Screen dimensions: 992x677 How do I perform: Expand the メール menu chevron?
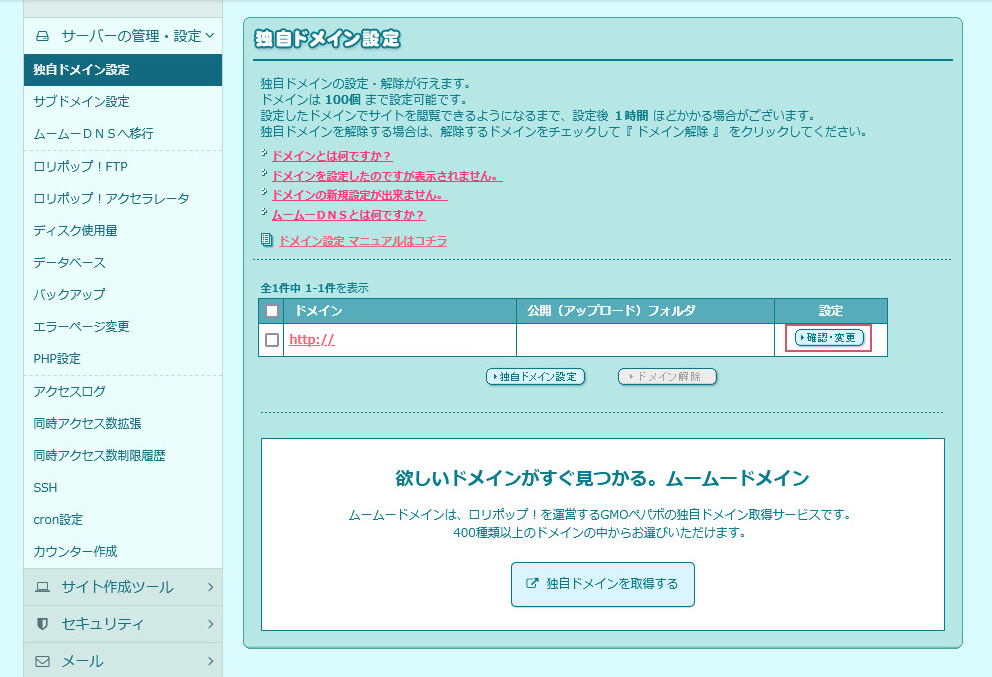pos(210,661)
